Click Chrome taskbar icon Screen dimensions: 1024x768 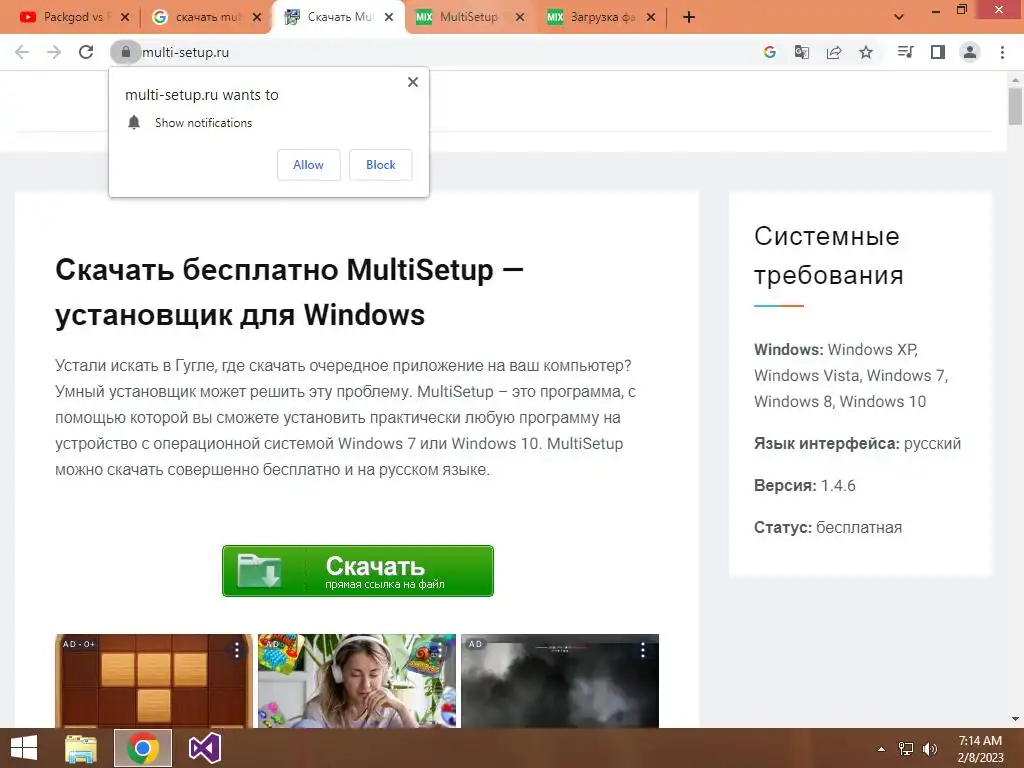(143, 748)
